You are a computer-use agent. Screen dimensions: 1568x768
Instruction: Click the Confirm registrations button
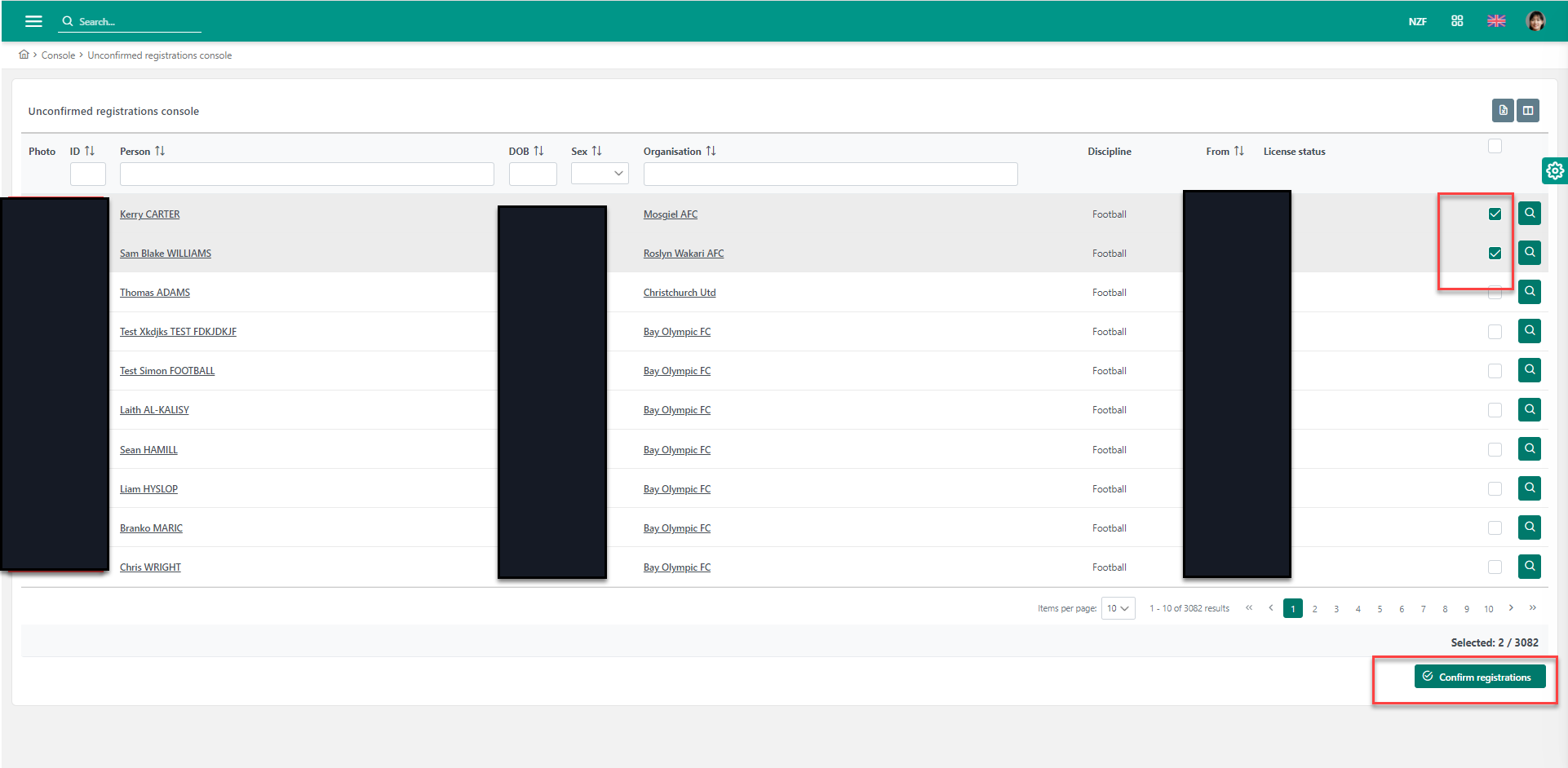1479,677
